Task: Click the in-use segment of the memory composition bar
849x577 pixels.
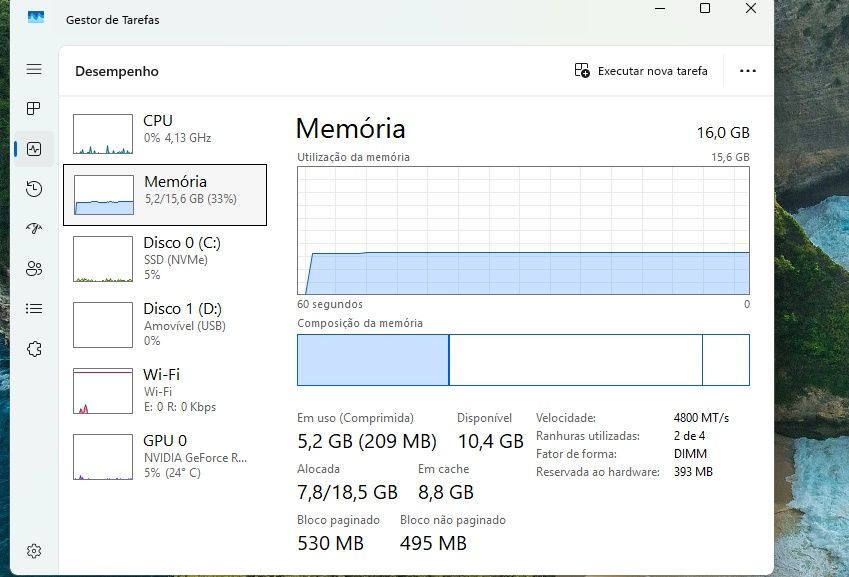Action: pyautogui.click(x=372, y=360)
